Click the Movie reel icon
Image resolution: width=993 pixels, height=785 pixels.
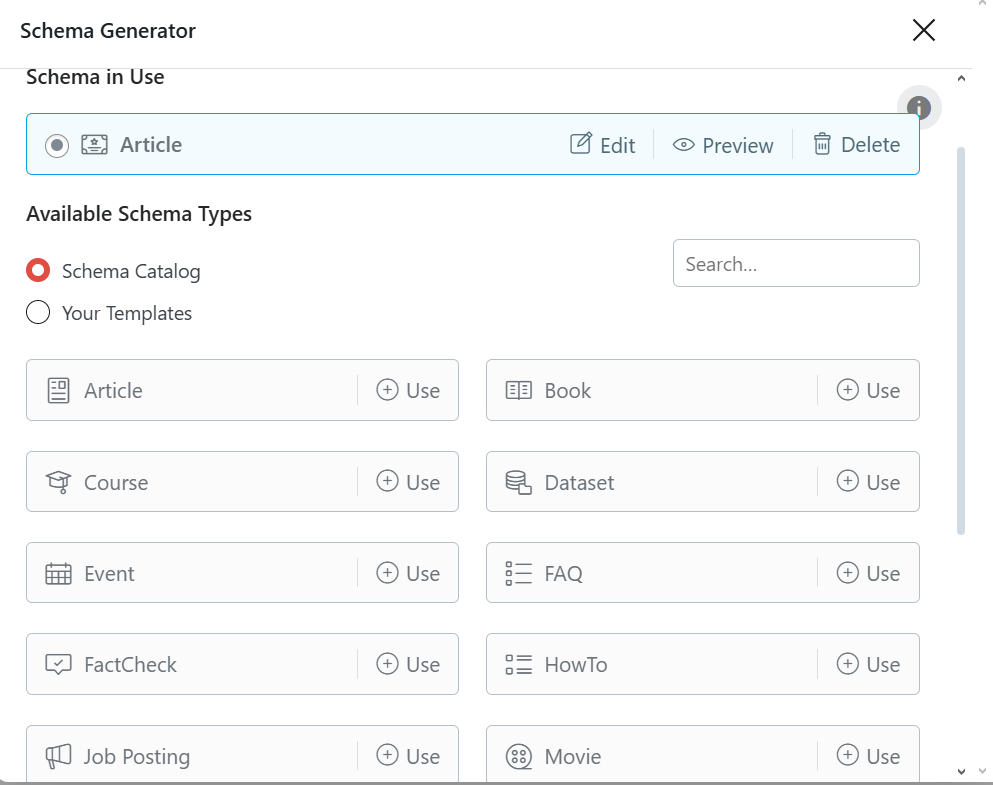click(519, 757)
